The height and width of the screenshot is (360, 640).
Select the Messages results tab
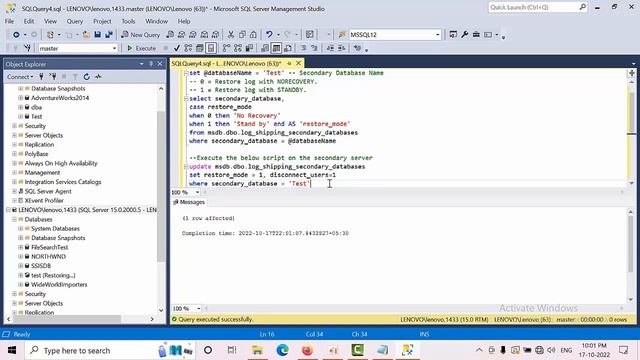(189, 202)
